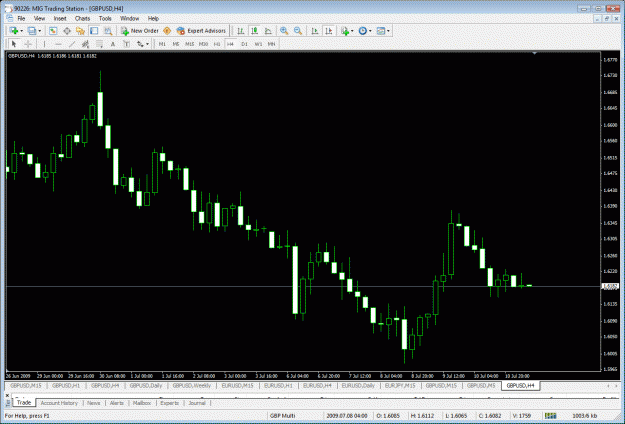
Task: Expand the Periods dropdown arrow
Action: tap(370, 31)
